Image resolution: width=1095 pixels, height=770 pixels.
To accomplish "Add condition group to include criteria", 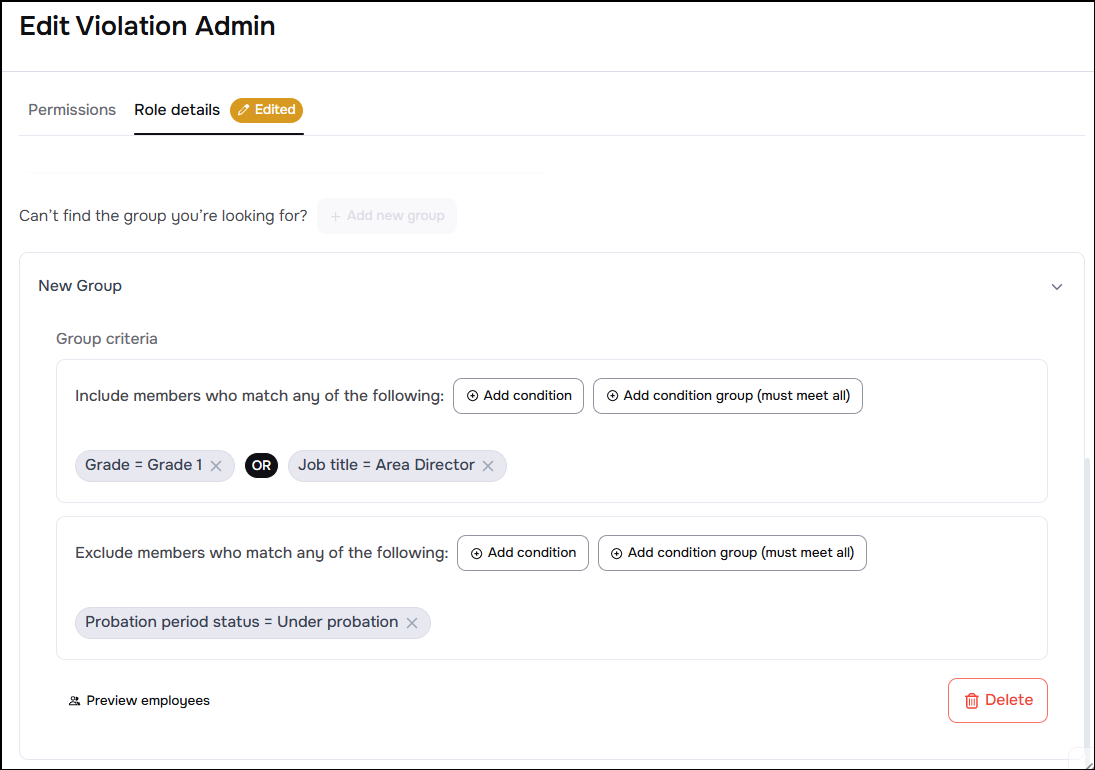I will click(727, 396).
